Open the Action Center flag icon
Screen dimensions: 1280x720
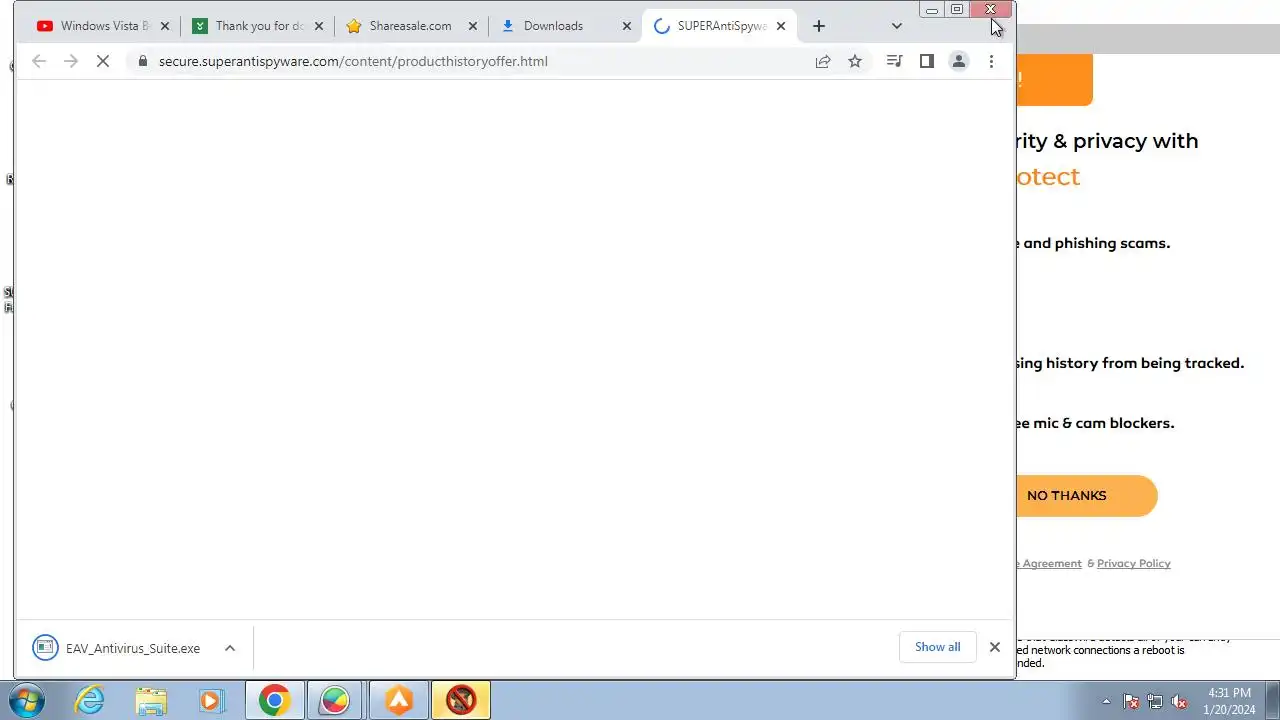click(1131, 701)
